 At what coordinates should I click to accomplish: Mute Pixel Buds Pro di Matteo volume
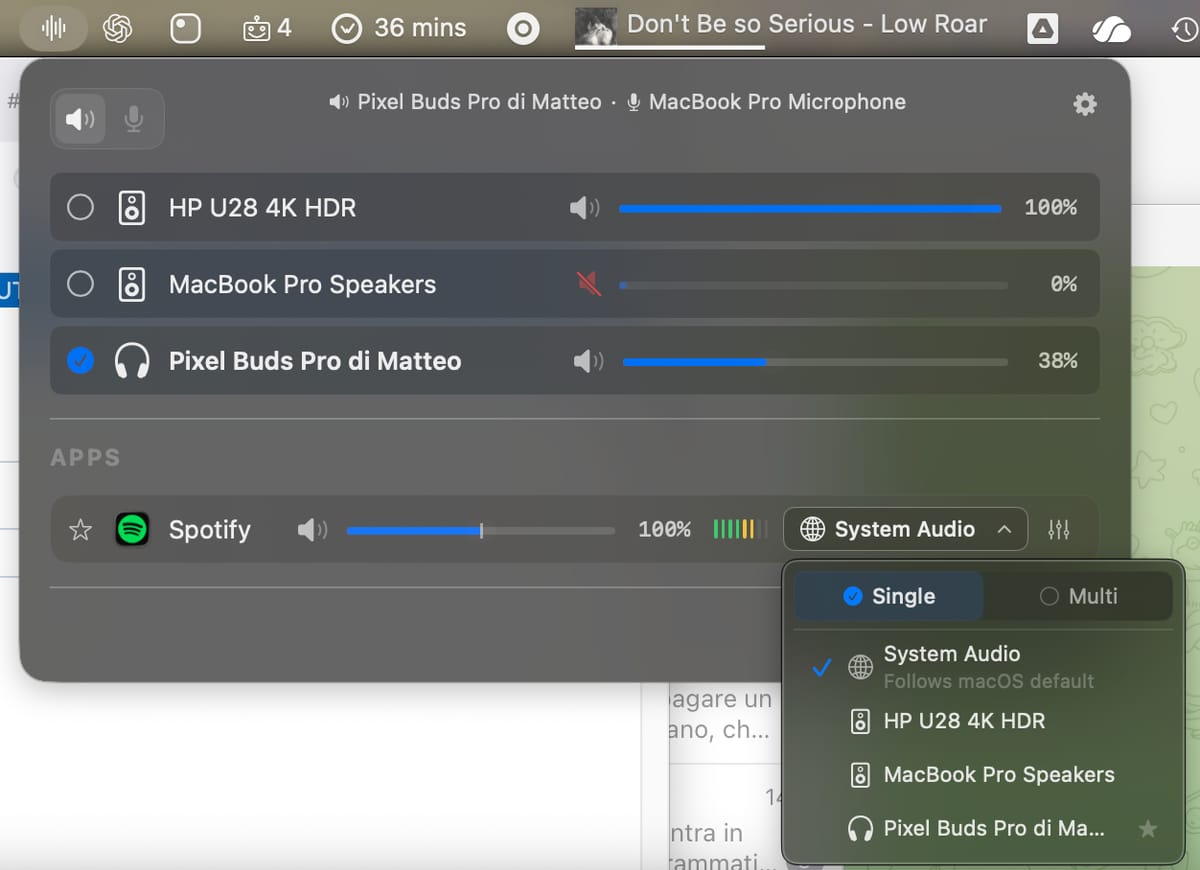click(587, 361)
